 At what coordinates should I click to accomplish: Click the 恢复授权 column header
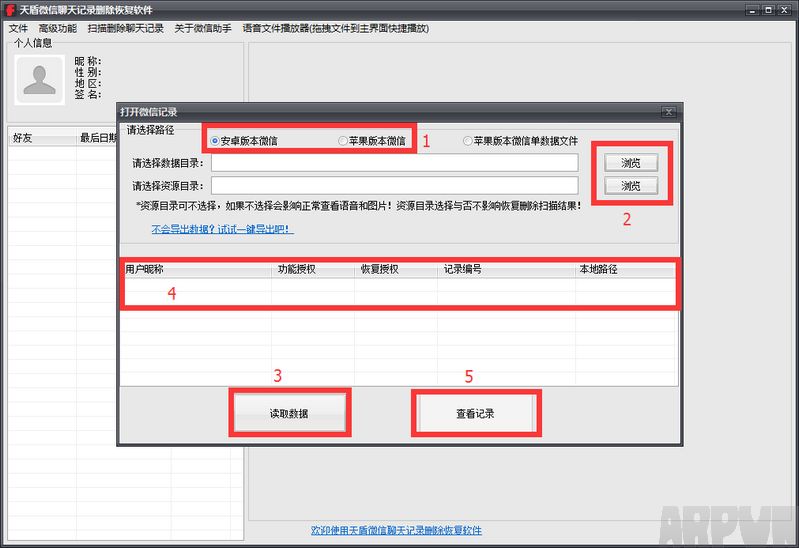396,269
